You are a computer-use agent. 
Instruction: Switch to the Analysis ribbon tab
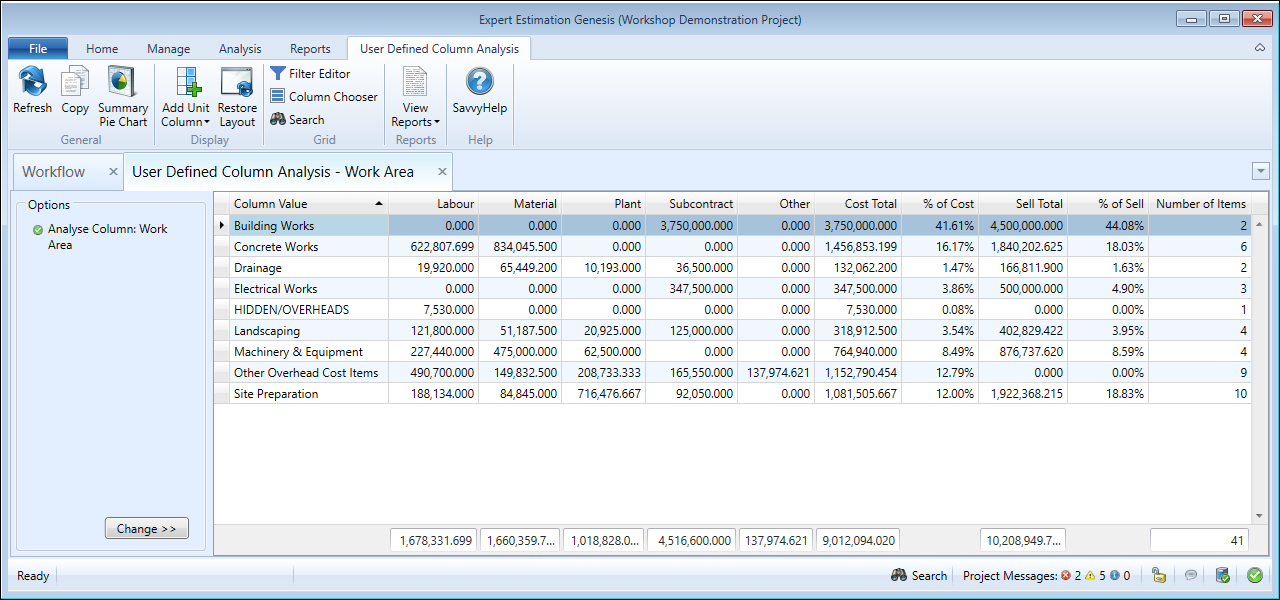[x=240, y=49]
